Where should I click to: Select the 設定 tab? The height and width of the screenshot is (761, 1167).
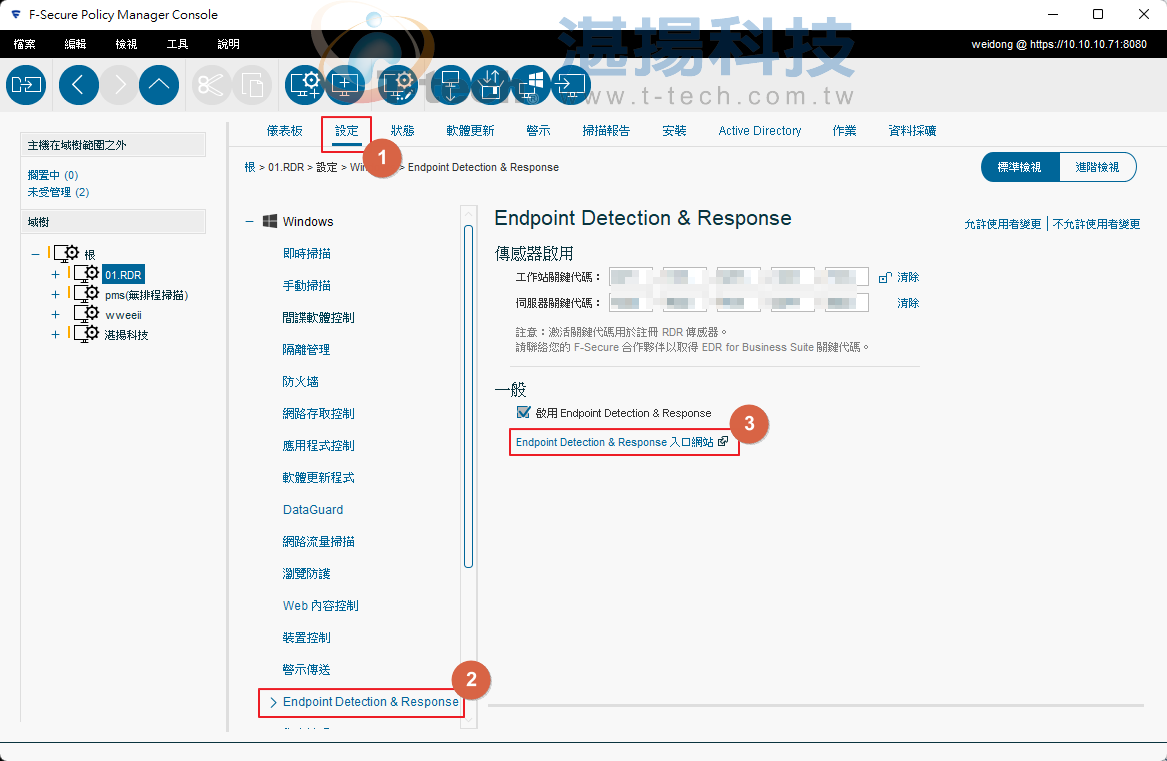tap(347, 131)
